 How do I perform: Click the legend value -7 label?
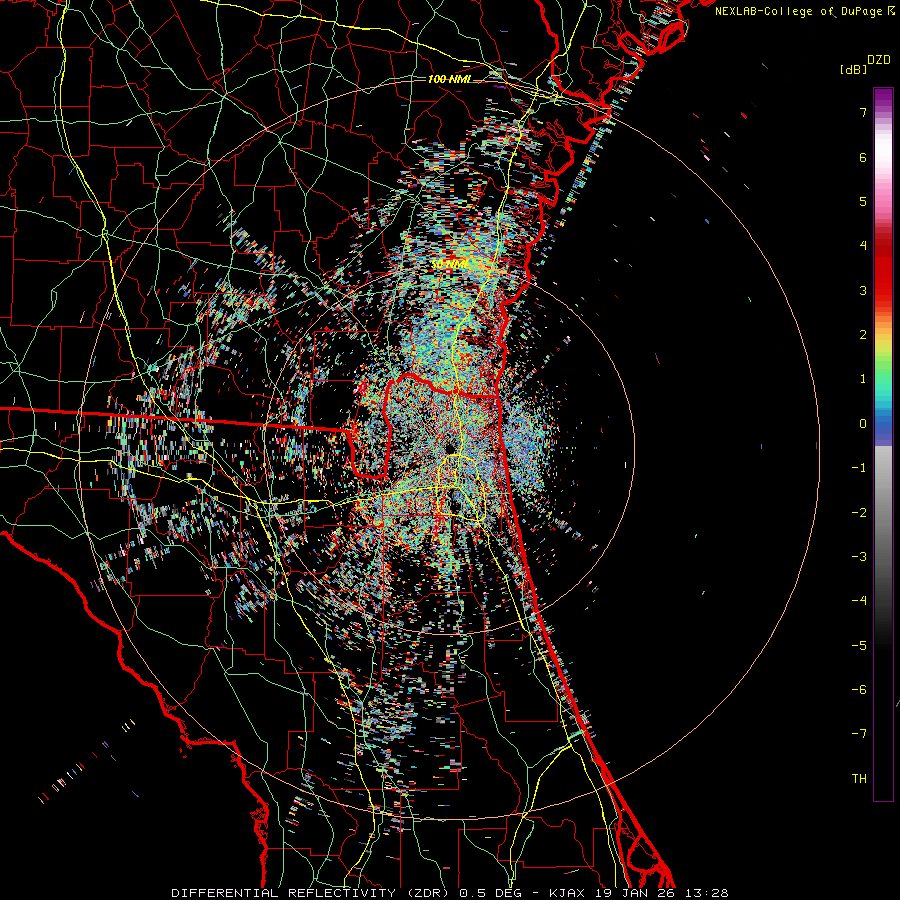tap(859, 734)
